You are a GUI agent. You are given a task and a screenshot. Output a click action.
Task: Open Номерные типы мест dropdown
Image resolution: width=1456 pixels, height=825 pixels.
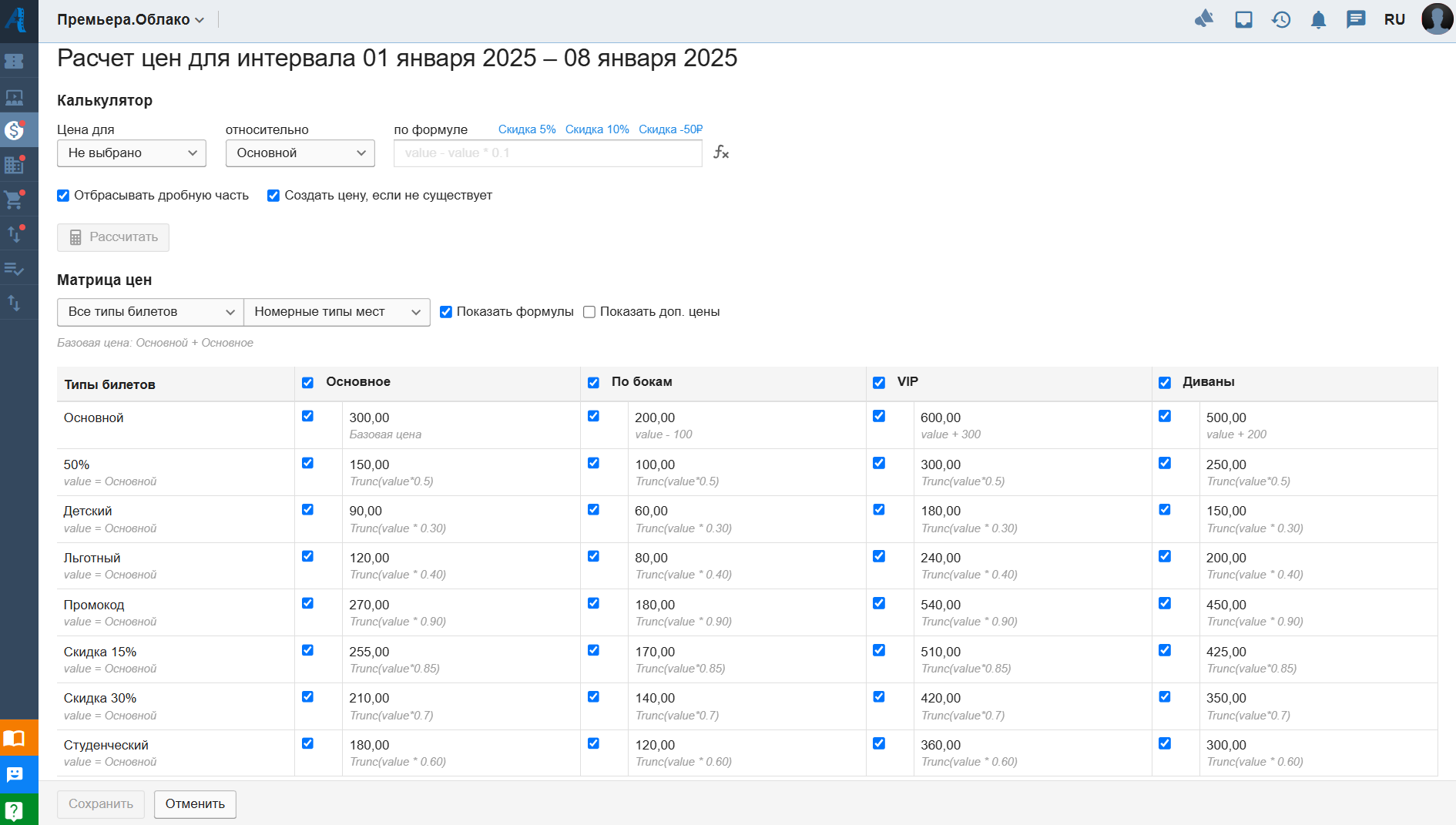tap(337, 312)
